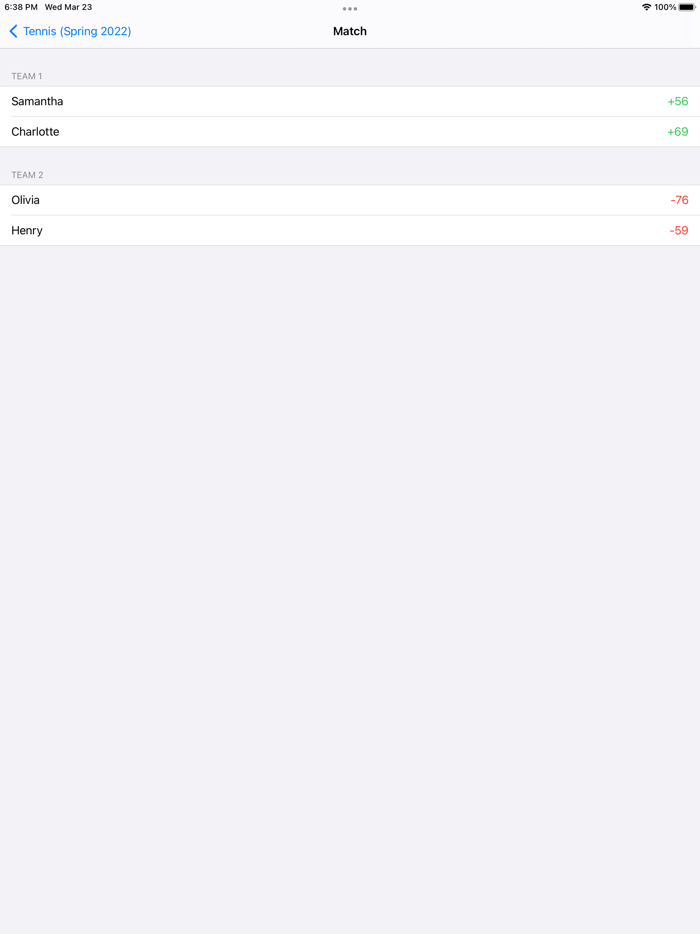The image size is (700, 934).
Task: Tap the TEAM 1 section header
Action: [x=27, y=76]
